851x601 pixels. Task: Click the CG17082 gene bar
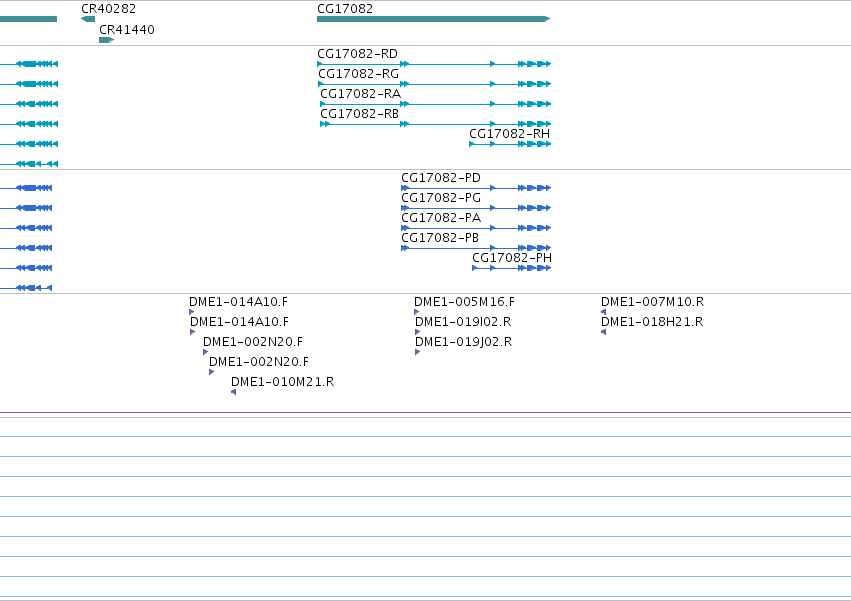(x=434, y=19)
